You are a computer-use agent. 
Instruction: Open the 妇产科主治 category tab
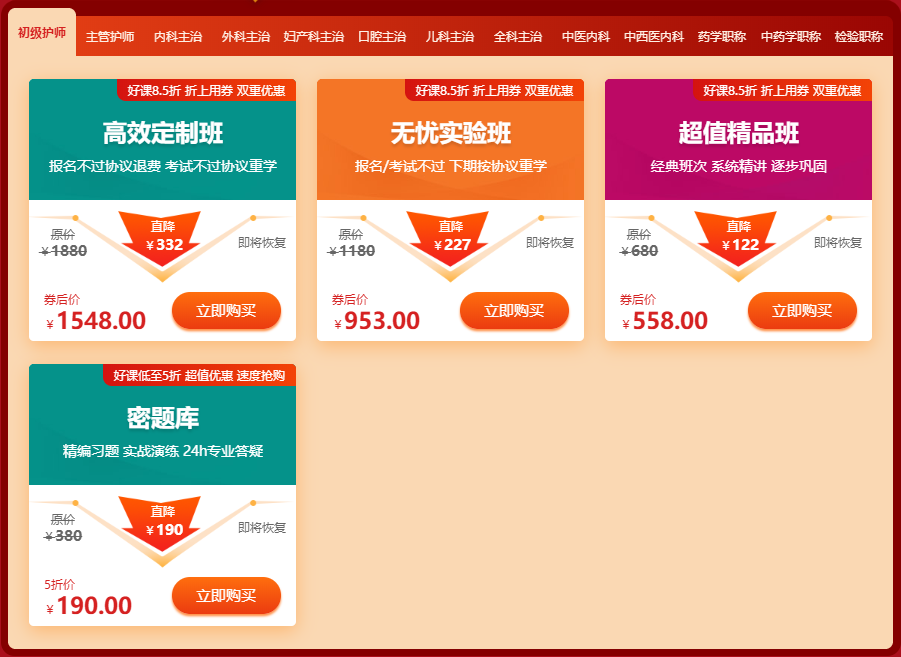[314, 37]
